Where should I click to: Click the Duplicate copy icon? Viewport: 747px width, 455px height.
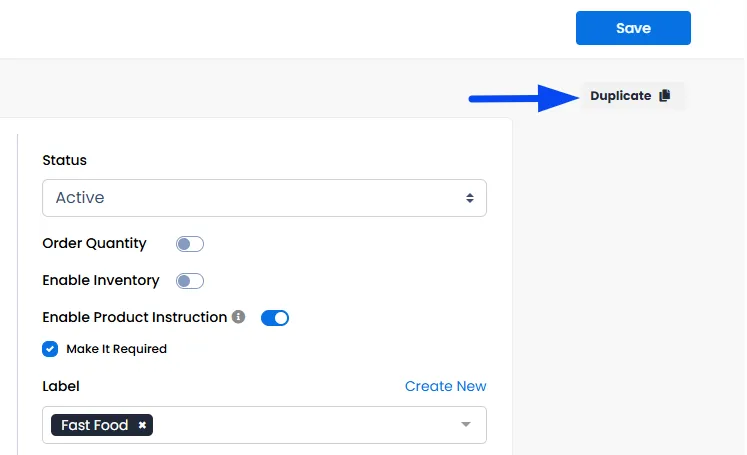click(x=665, y=95)
